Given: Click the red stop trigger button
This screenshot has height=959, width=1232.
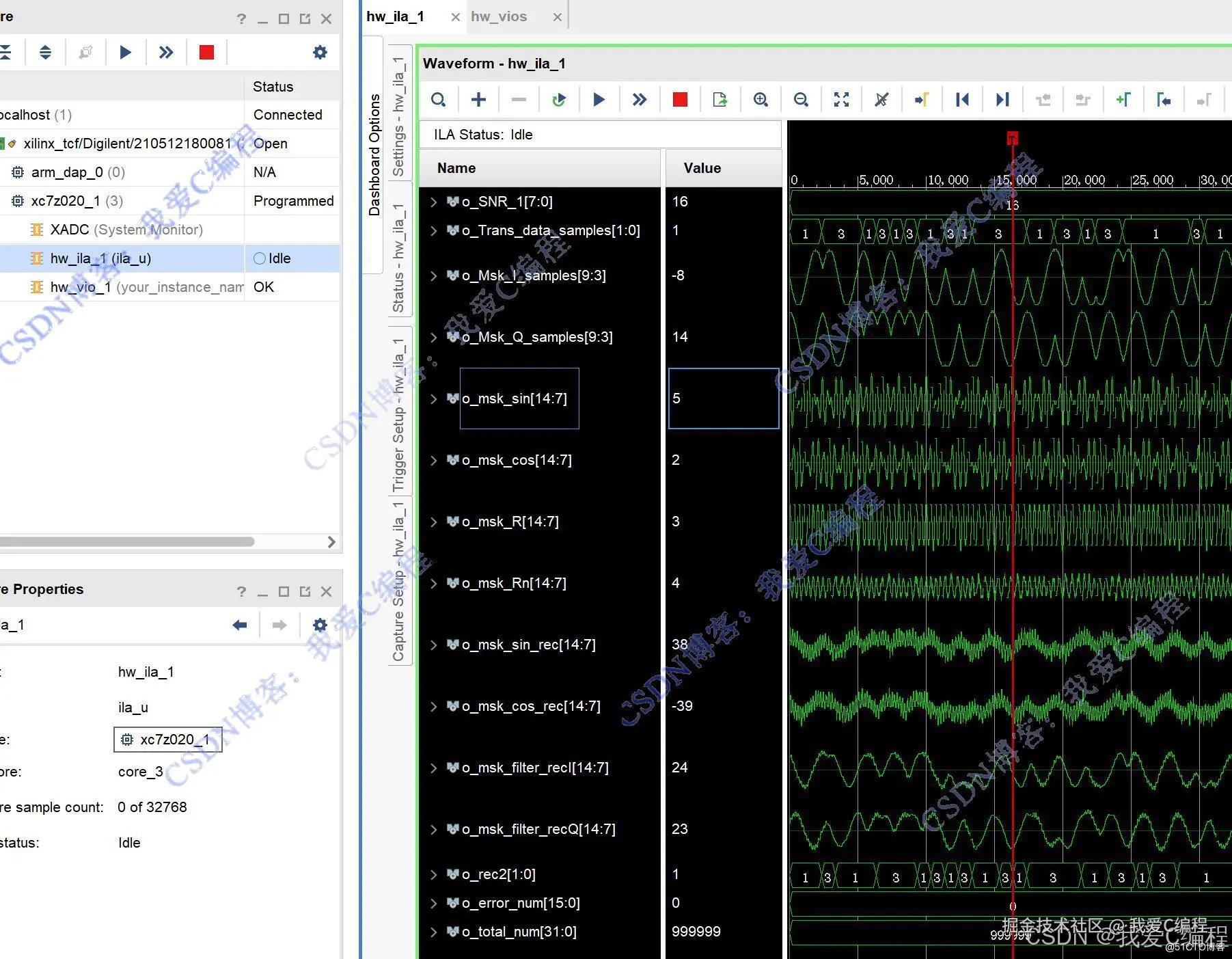Looking at the screenshot, I should click(x=679, y=100).
